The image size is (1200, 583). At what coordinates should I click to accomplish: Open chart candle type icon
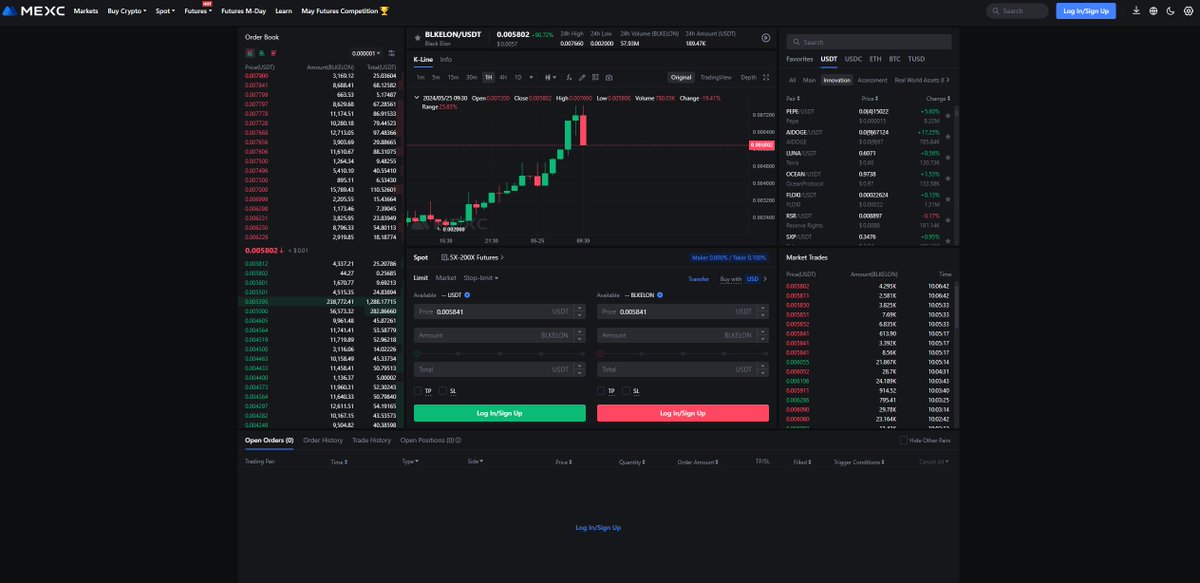[x=551, y=77]
